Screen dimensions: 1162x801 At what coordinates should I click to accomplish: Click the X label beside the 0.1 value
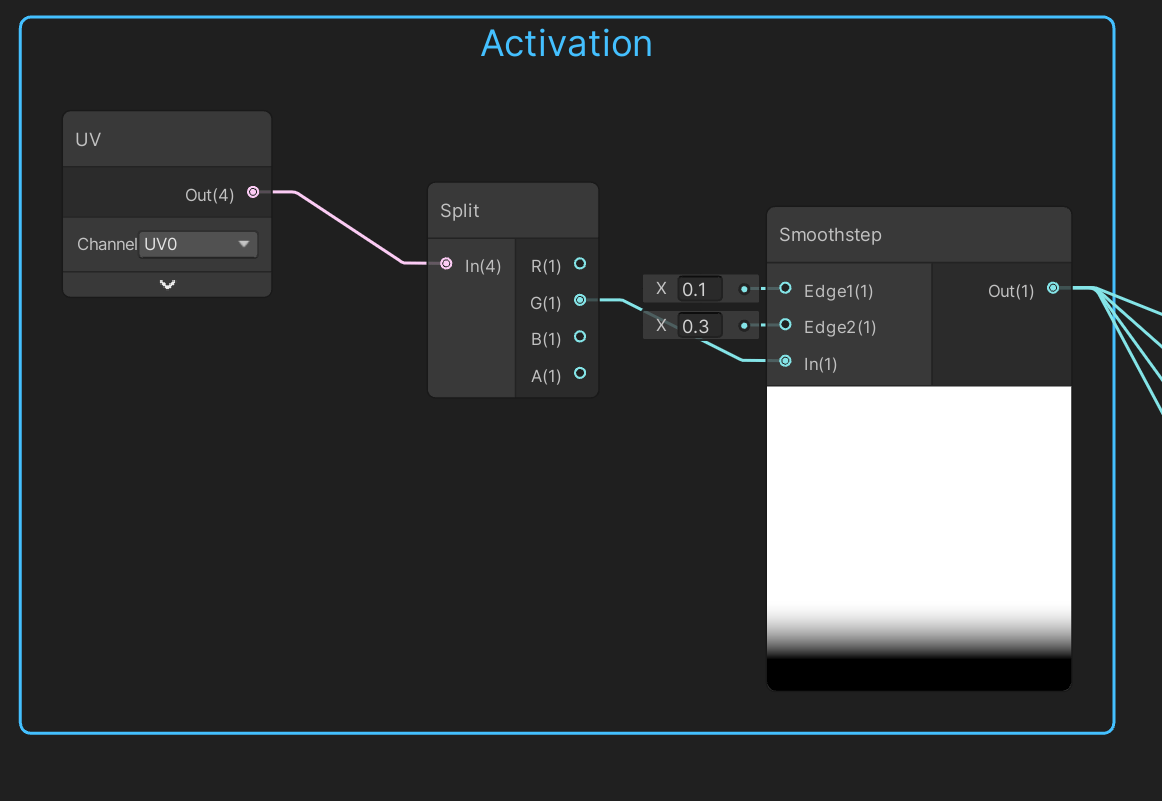pos(661,289)
